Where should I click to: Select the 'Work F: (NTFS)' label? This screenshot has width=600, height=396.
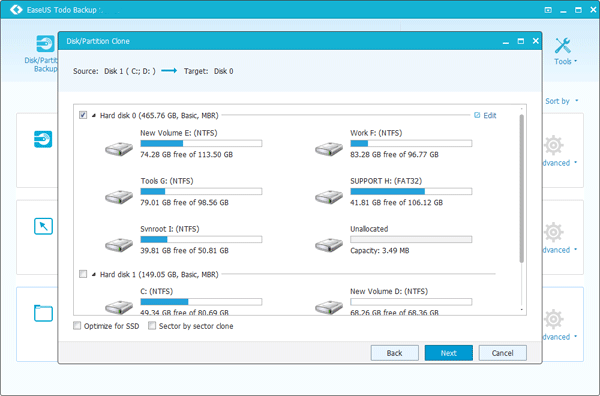tap(376, 133)
